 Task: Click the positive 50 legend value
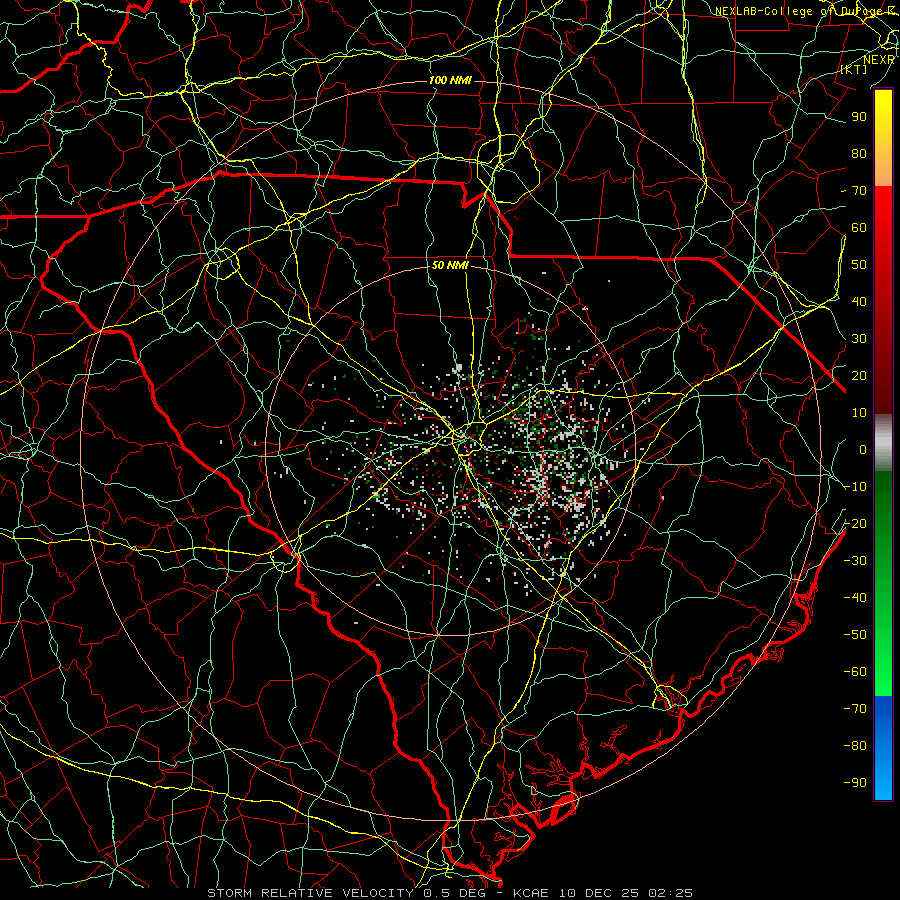[859, 265]
